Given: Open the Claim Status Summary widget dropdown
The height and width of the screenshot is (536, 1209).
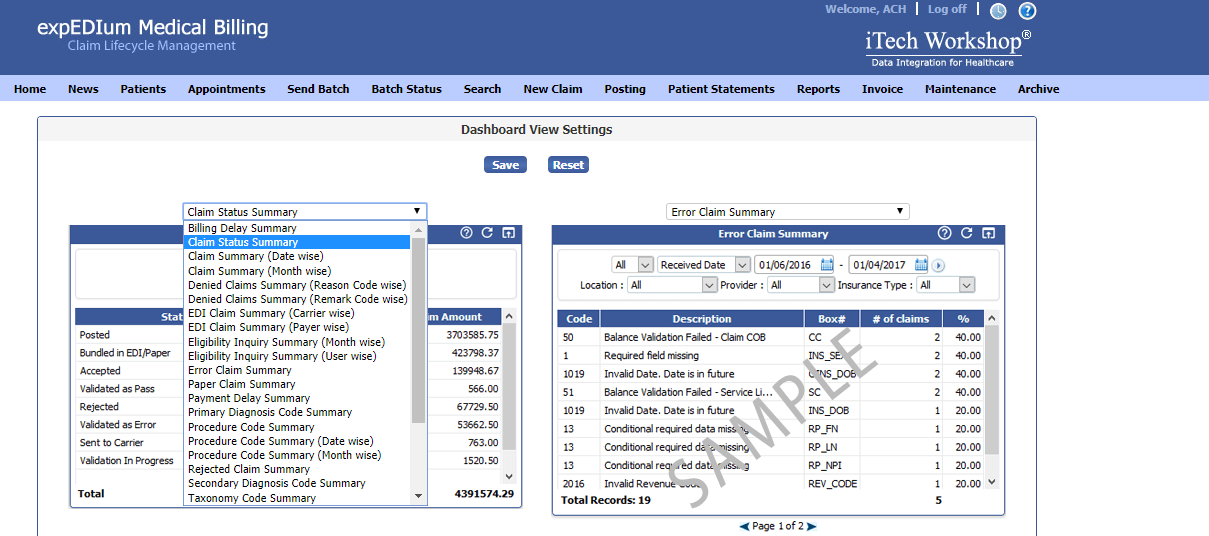Looking at the screenshot, I should coord(305,212).
